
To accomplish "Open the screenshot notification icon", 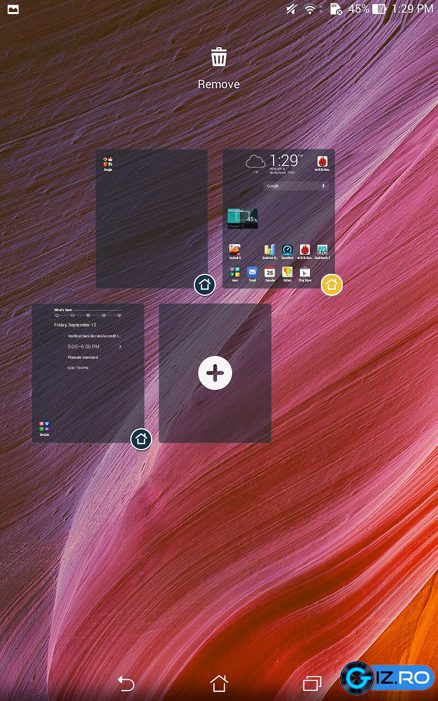I will point(13,9).
